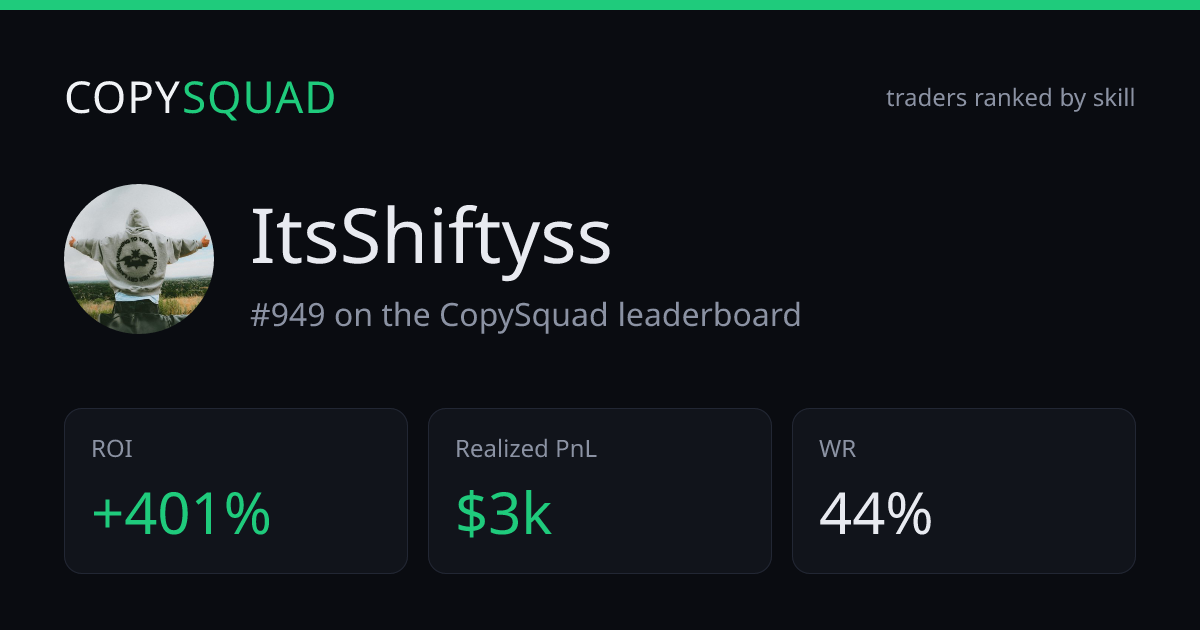This screenshot has width=1200, height=630.
Task: Click the Realized PnL label
Action: 526,449
